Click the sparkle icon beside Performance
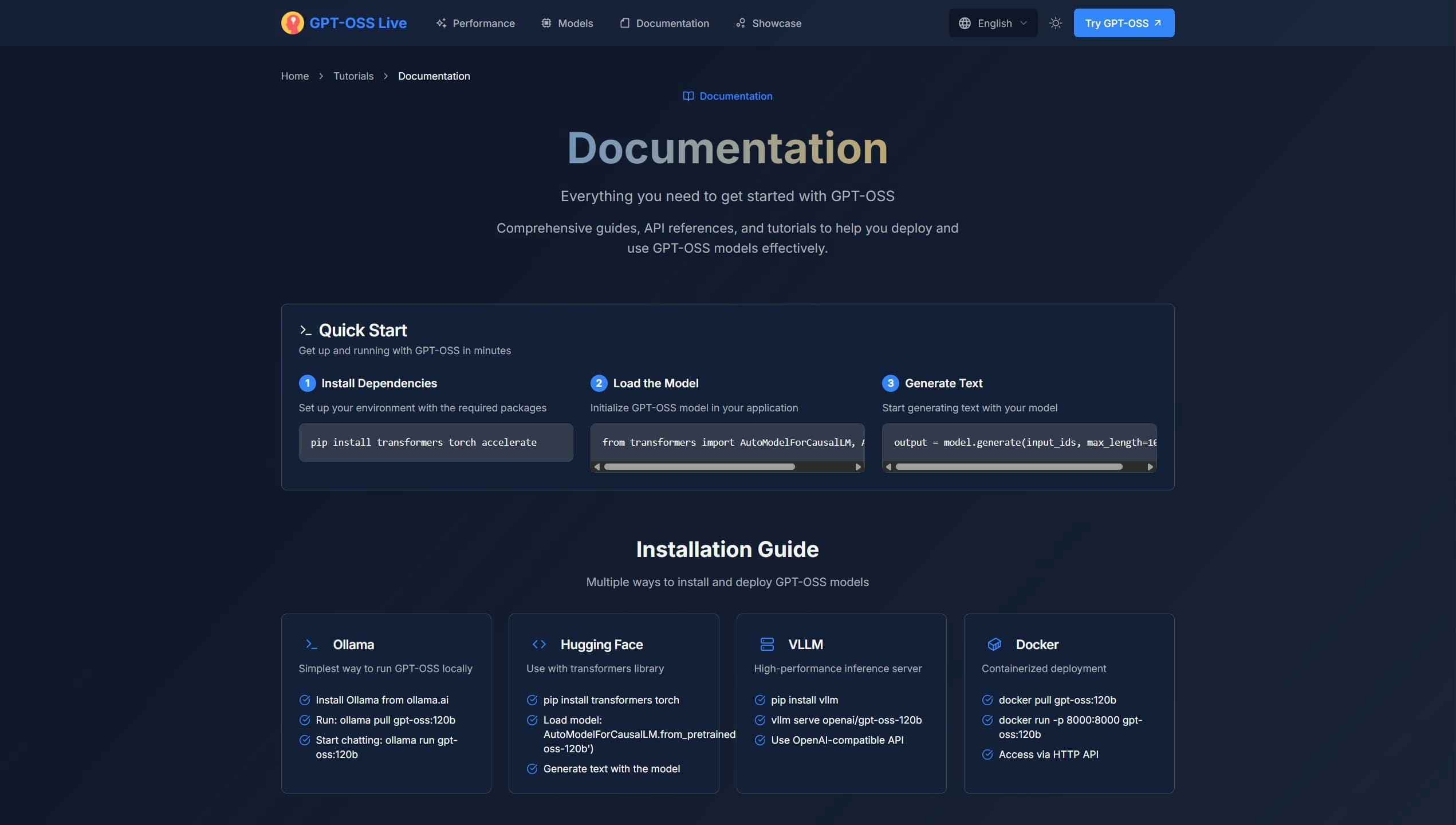The image size is (1456, 825). pos(441,23)
